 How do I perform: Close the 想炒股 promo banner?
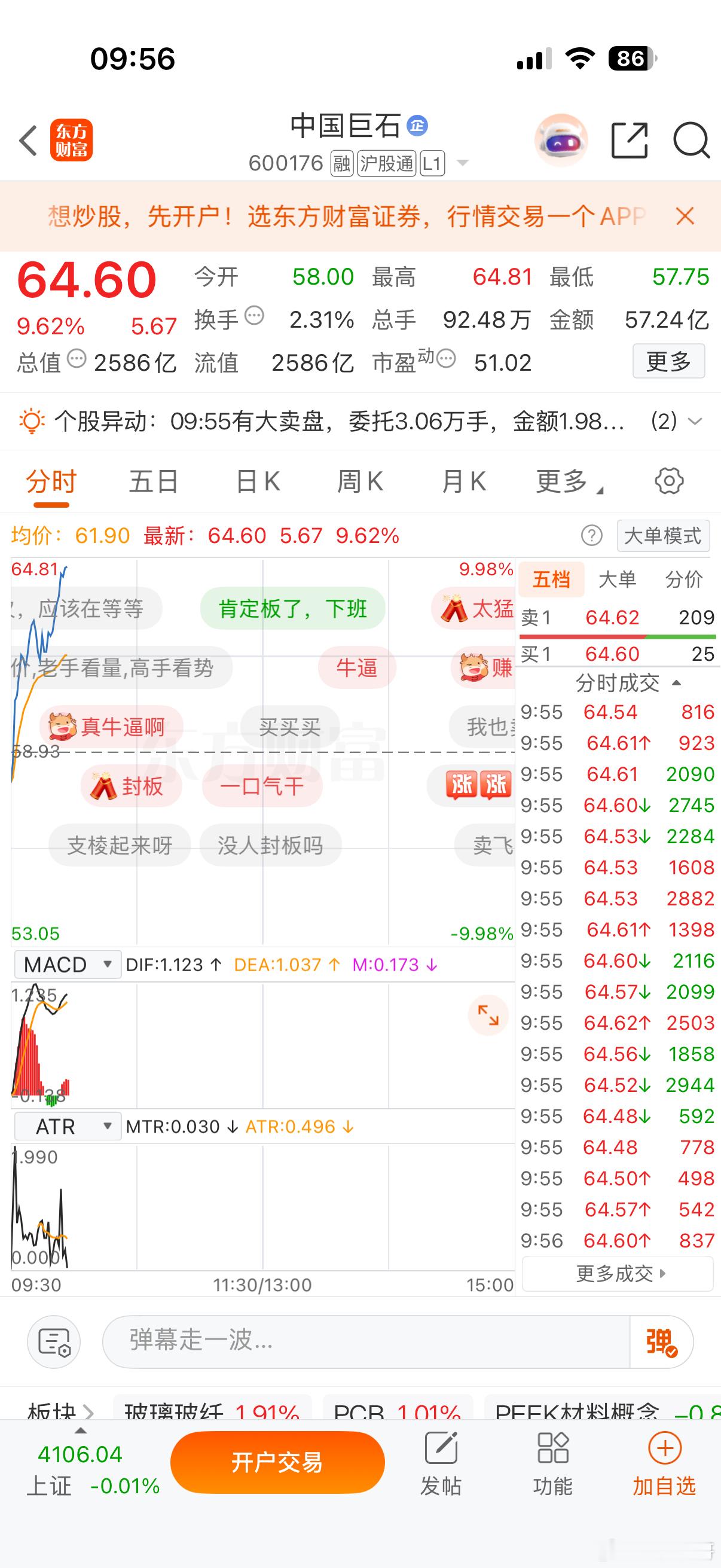click(685, 216)
